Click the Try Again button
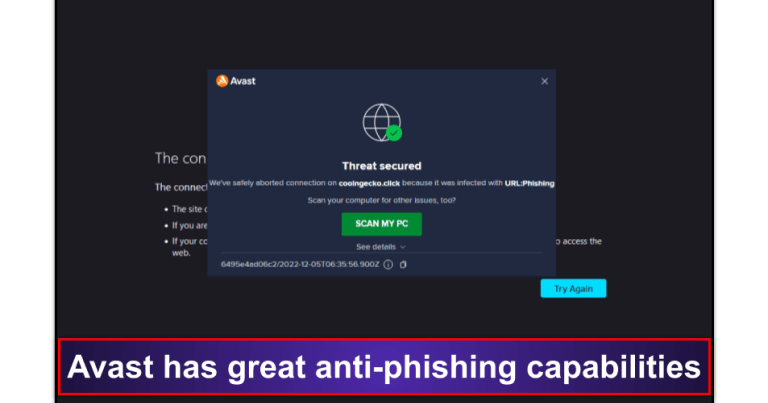Viewport: 768px width, 403px height. coord(573,288)
